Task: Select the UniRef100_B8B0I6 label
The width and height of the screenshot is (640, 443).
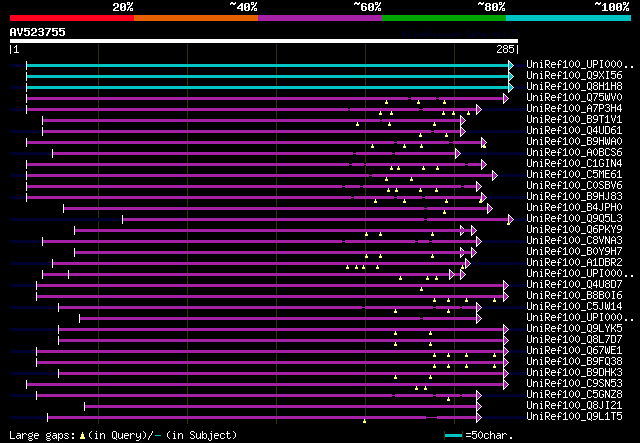Action: [x=574, y=296]
